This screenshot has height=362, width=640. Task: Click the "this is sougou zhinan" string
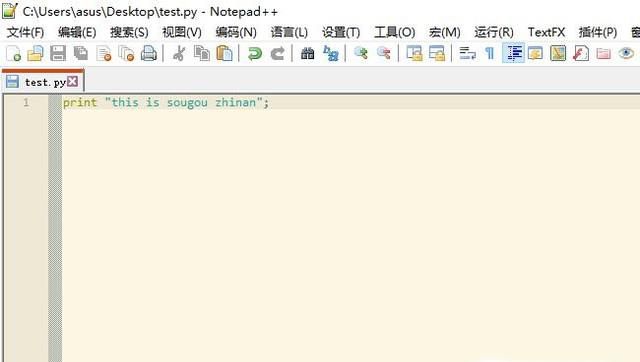(x=184, y=102)
